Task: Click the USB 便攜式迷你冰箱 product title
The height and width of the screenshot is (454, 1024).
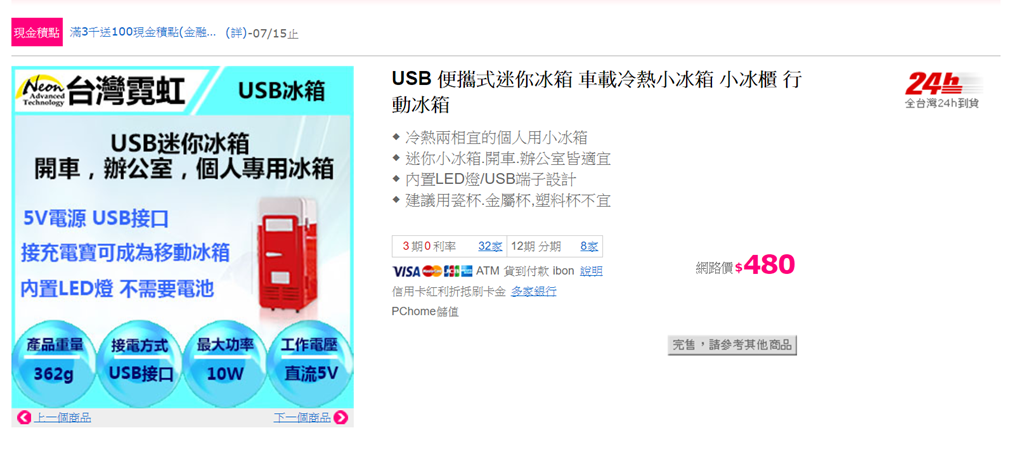Action: (x=596, y=91)
